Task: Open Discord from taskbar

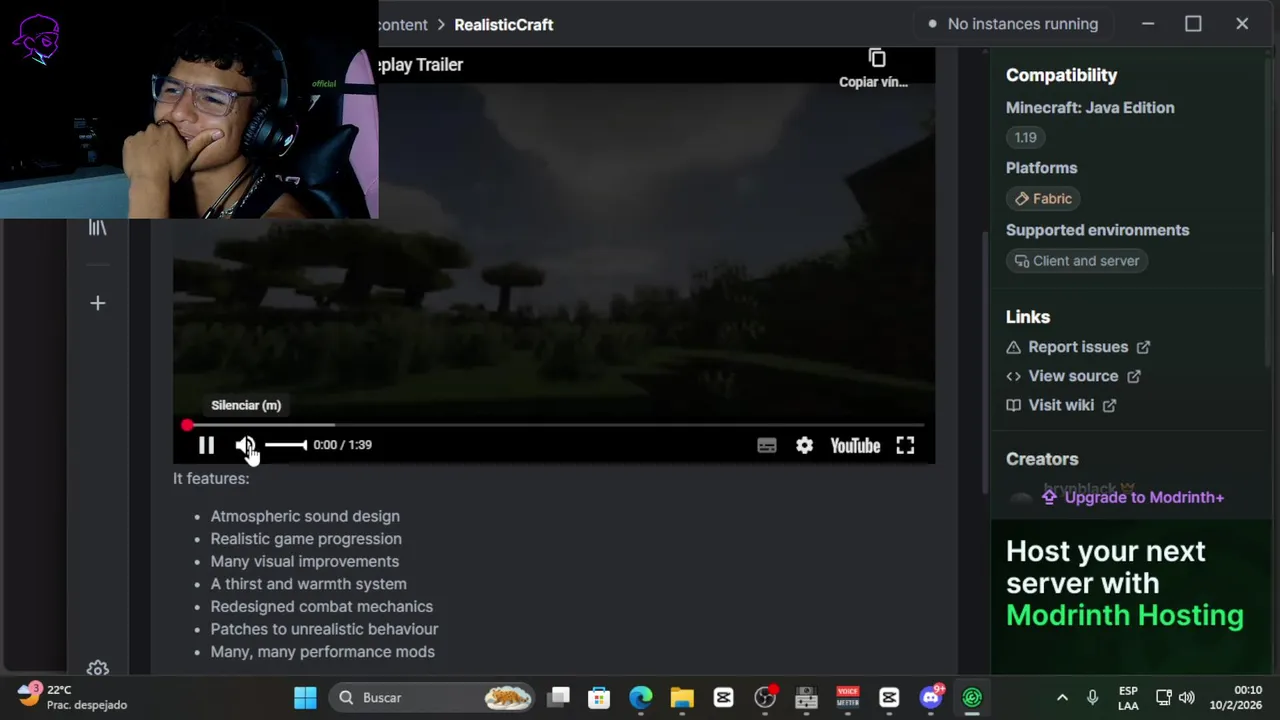Action: tap(931, 697)
